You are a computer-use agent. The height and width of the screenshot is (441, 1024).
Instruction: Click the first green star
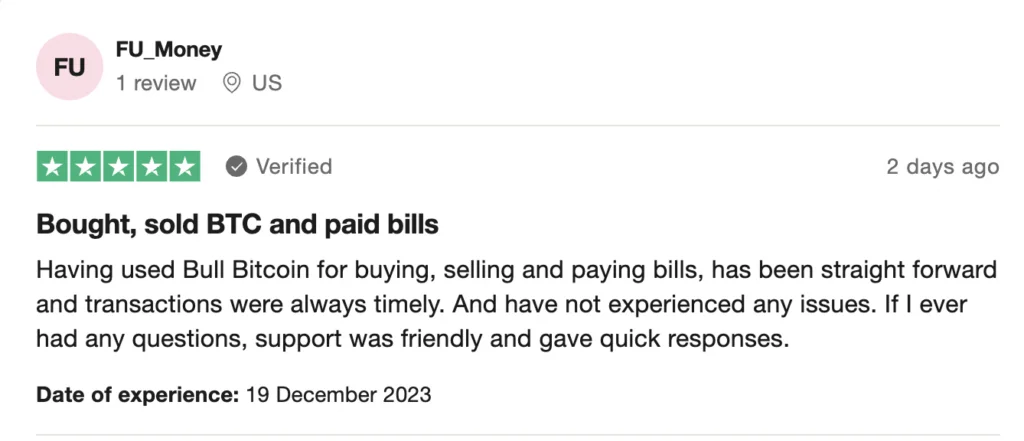pyautogui.click(x=54, y=167)
